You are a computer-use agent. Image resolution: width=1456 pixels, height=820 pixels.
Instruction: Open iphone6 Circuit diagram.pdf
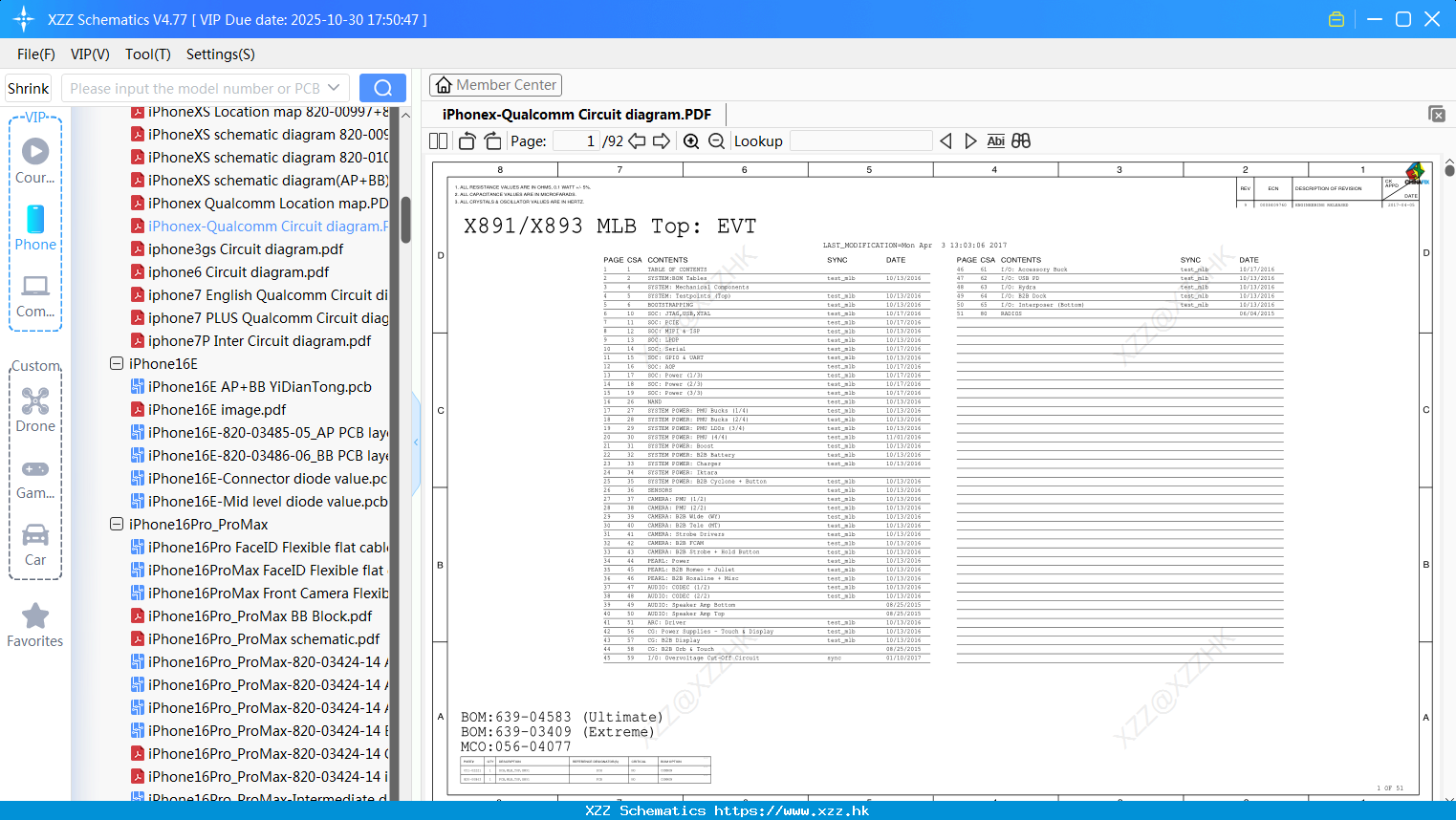coord(230,272)
